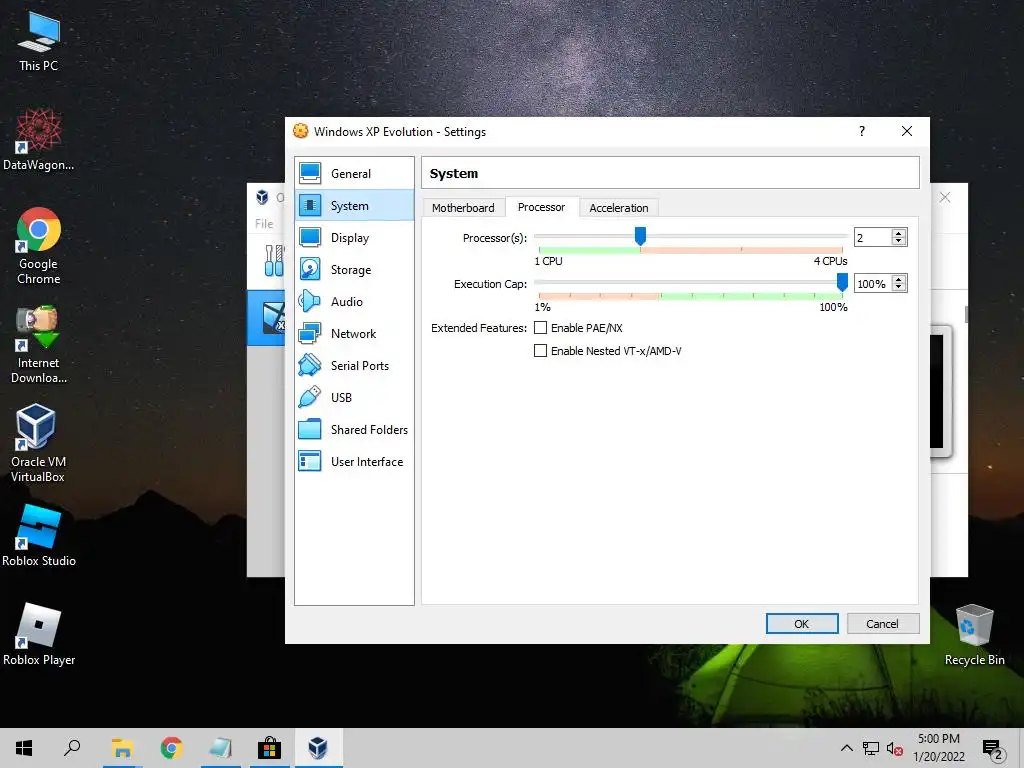Open the Display settings category

point(354,238)
